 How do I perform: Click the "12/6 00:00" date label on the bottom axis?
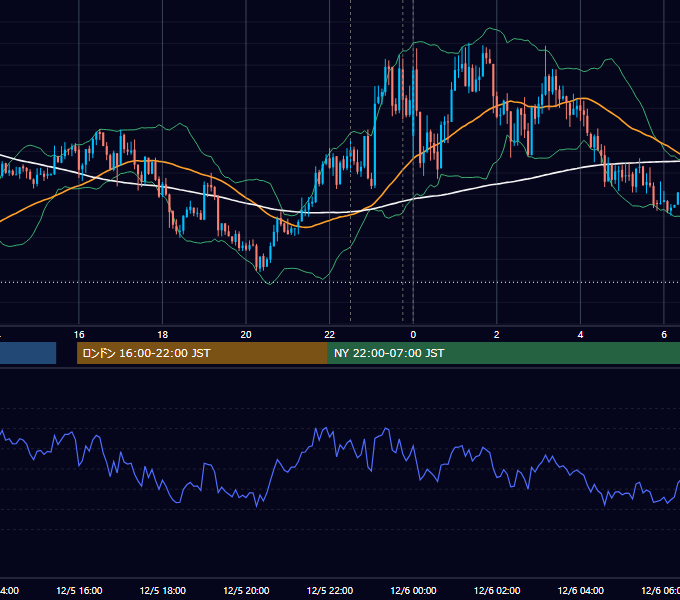click(x=413, y=591)
